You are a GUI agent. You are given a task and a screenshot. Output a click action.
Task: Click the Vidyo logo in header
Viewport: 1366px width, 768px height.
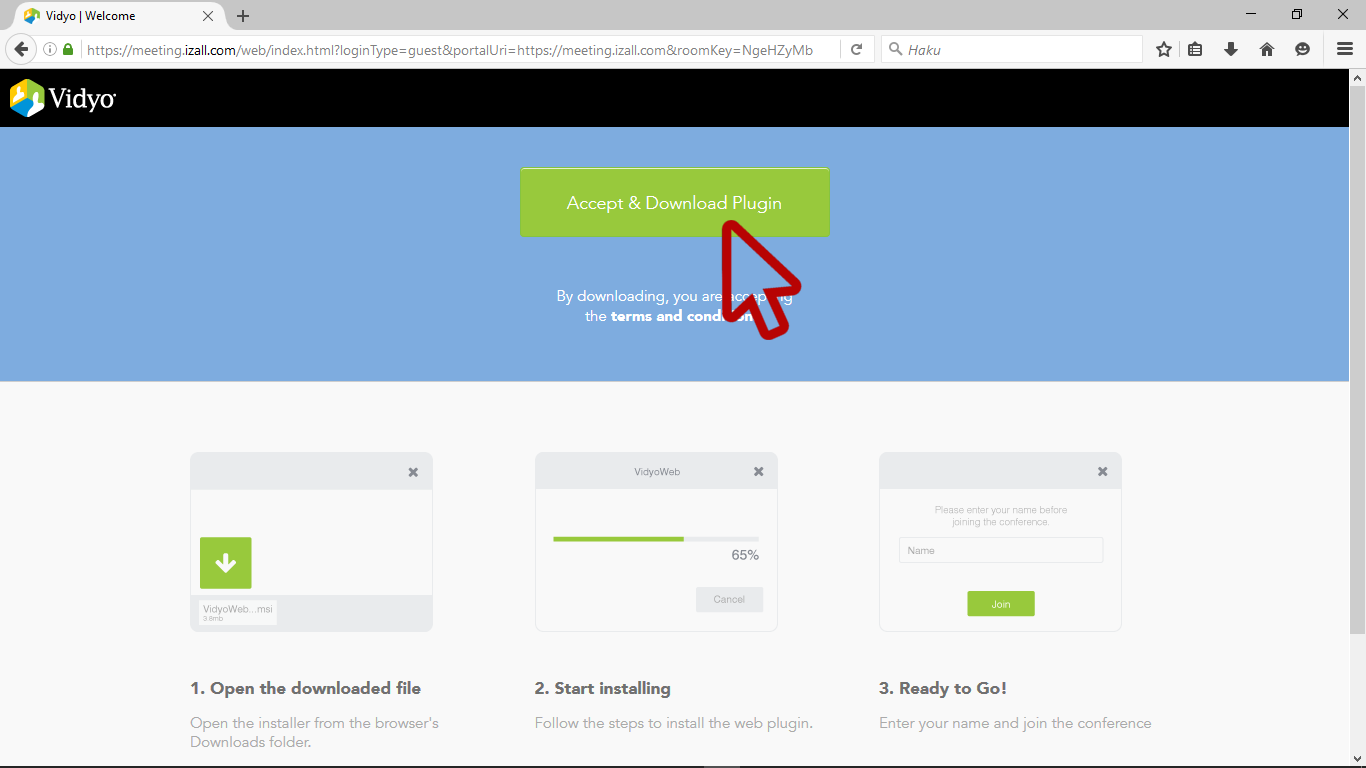point(63,98)
